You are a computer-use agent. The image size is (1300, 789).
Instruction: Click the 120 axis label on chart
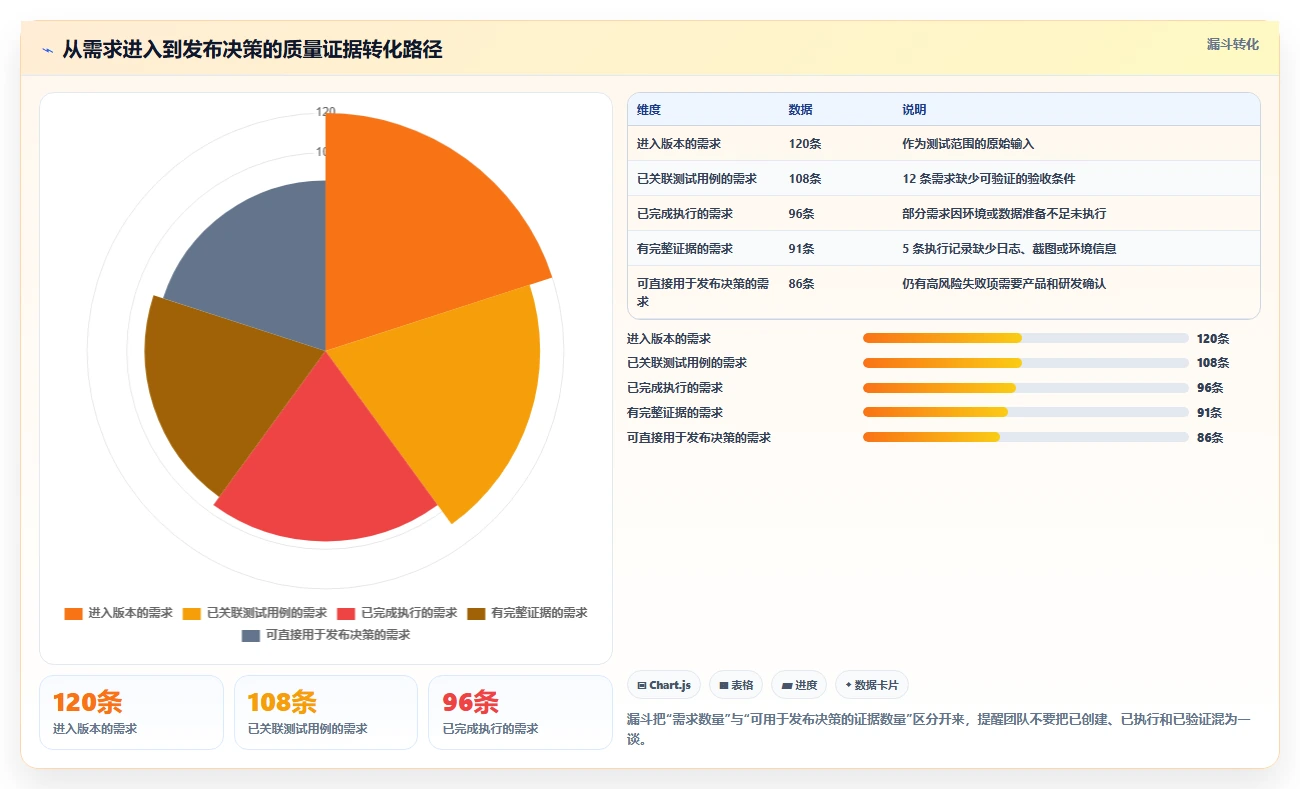coord(326,112)
